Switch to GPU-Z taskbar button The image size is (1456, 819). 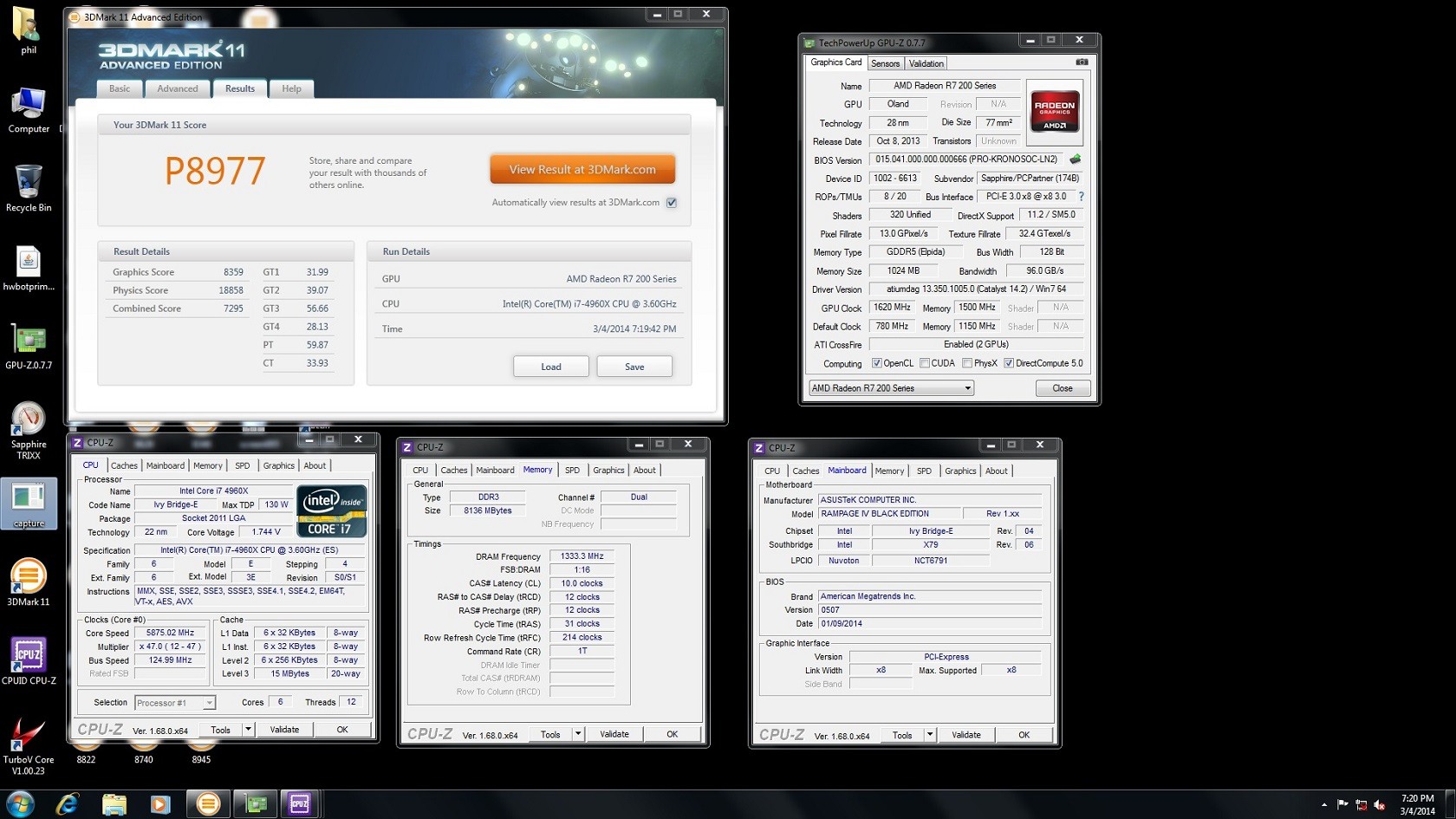pyautogui.click(x=256, y=804)
